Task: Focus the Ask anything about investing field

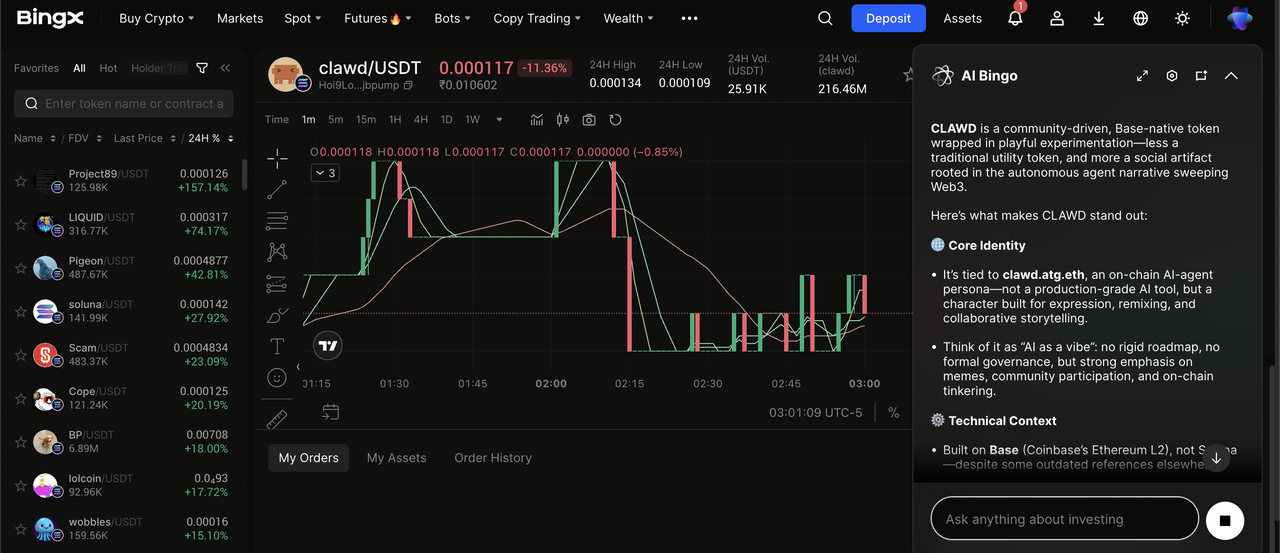Action: point(1064,519)
